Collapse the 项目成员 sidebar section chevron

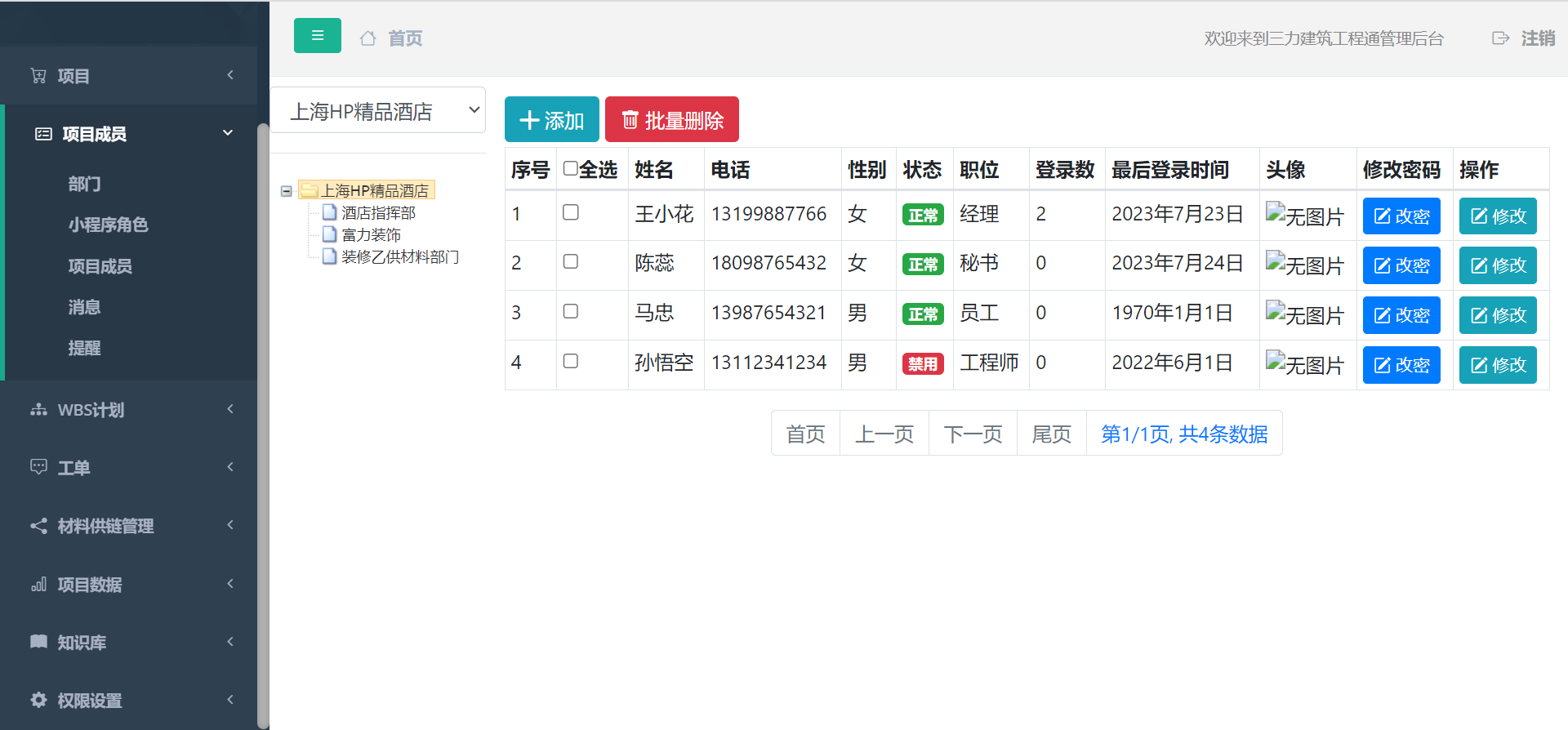tap(228, 132)
